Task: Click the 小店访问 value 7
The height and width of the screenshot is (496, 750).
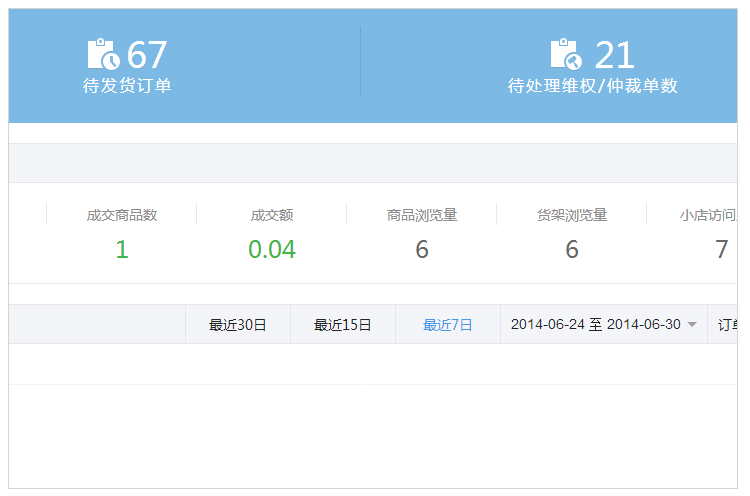Action: (722, 249)
